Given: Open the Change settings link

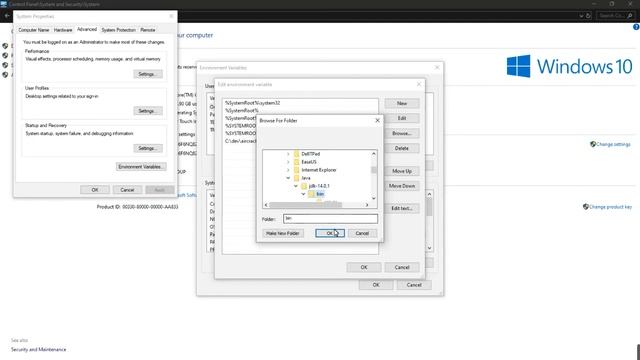Looking at the screenshot, I should [613, 144].
